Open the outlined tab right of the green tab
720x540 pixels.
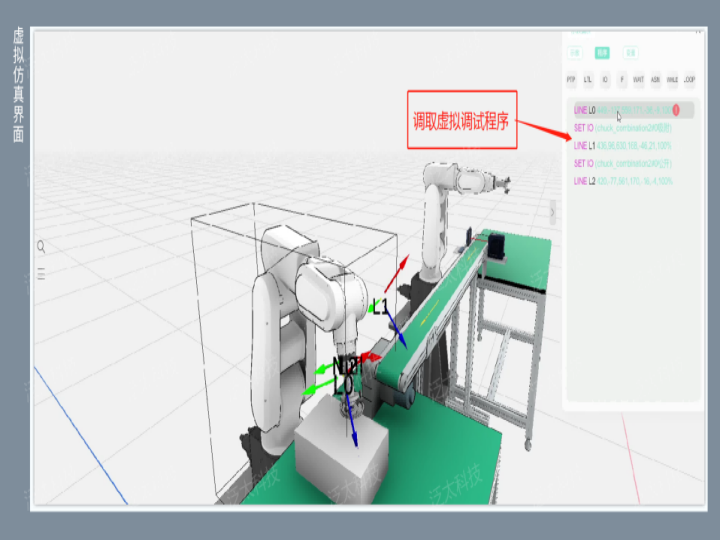pos(630,52)
